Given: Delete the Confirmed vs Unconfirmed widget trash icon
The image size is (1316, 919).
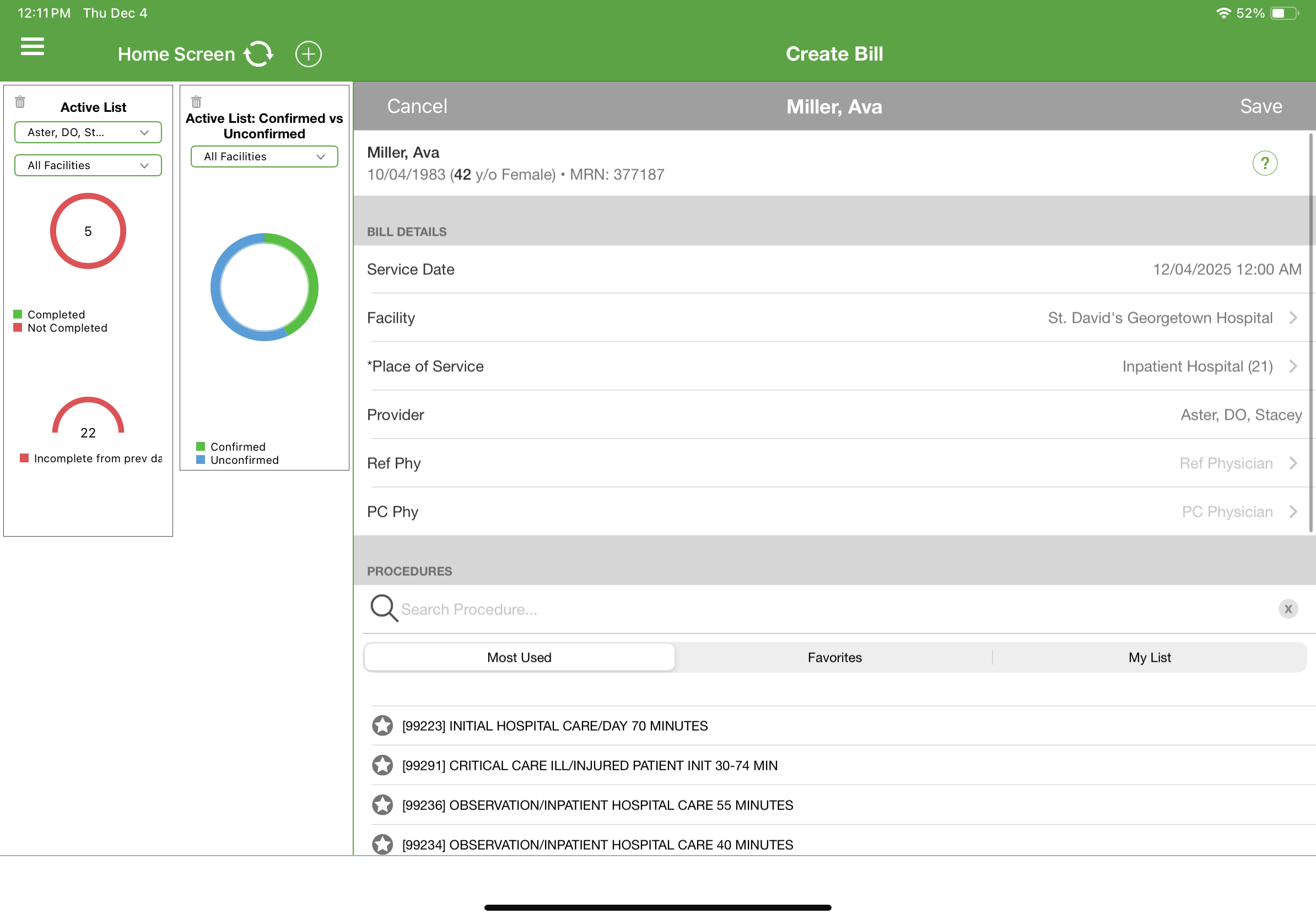Looking at the screenshot, I should (196, 102).
